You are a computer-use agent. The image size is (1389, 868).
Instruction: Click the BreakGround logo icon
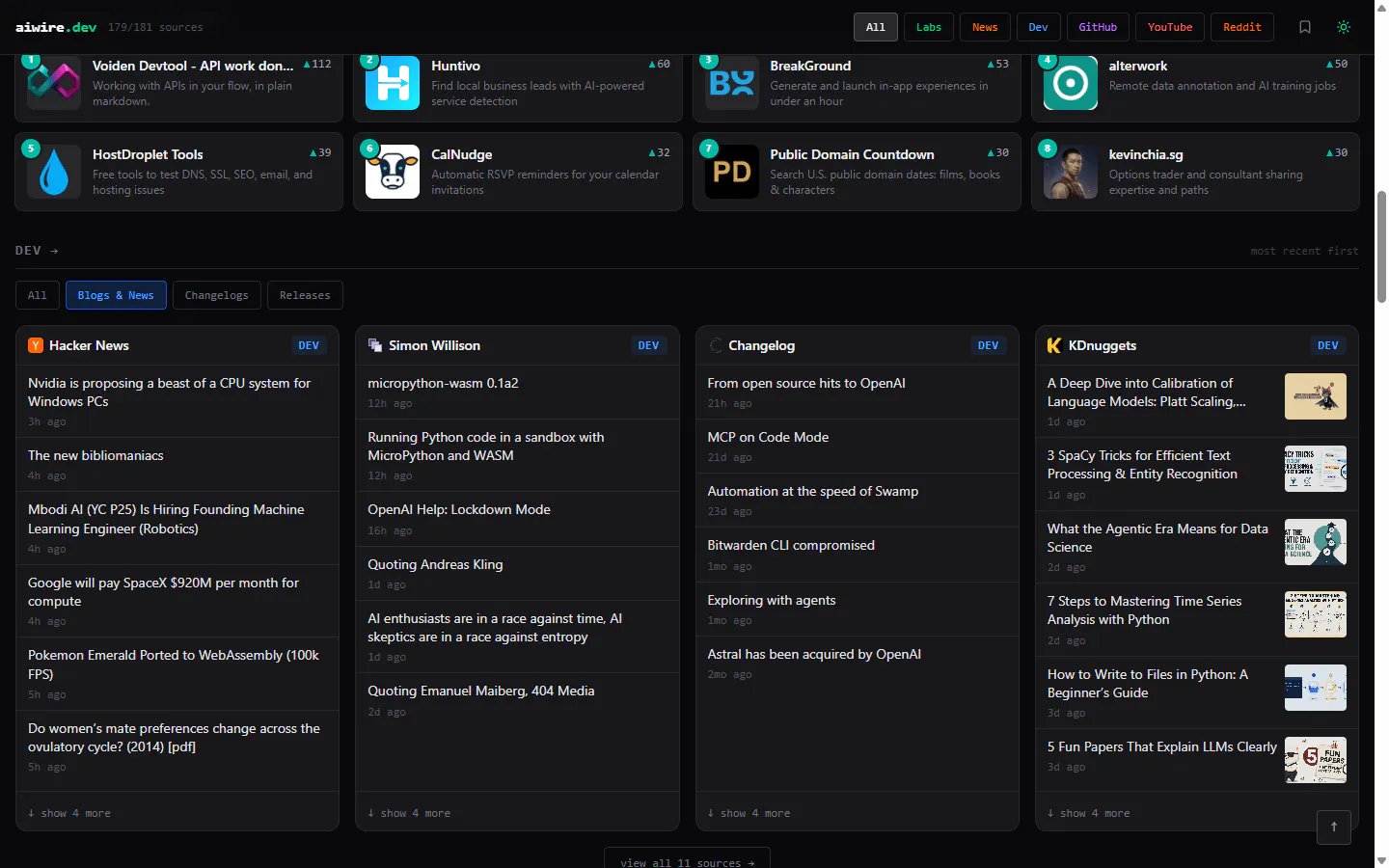[732, 83]
